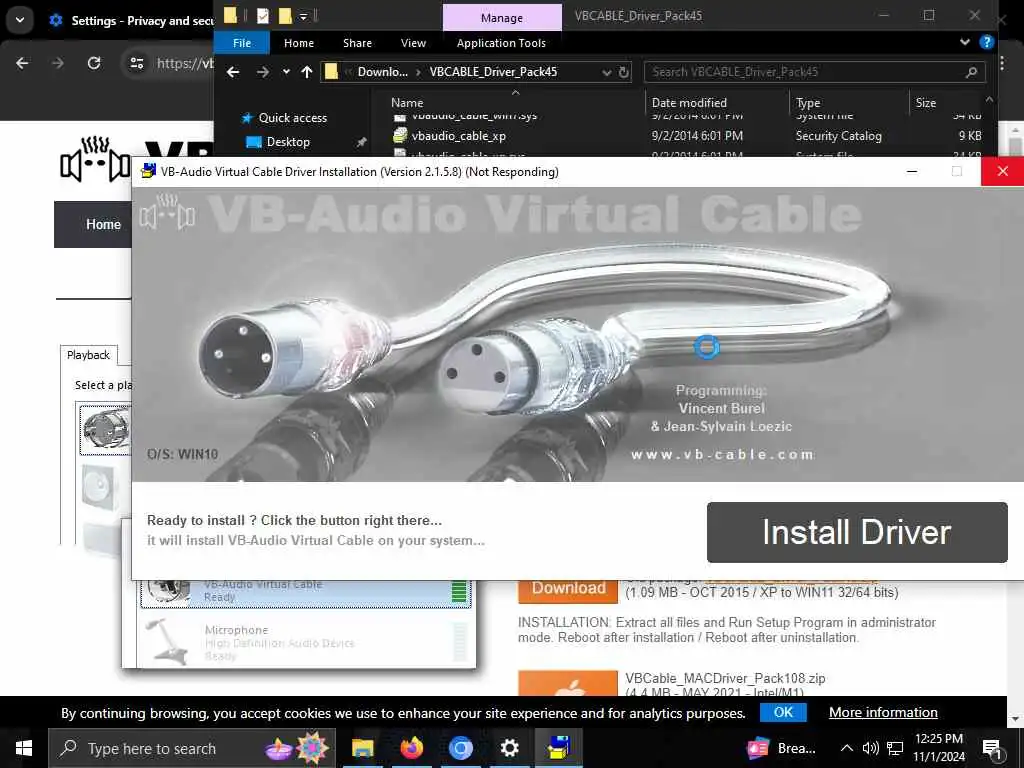Click the Type here to search box
Image resolution: width=1024 pixels, height=768 pixels.
192,748
